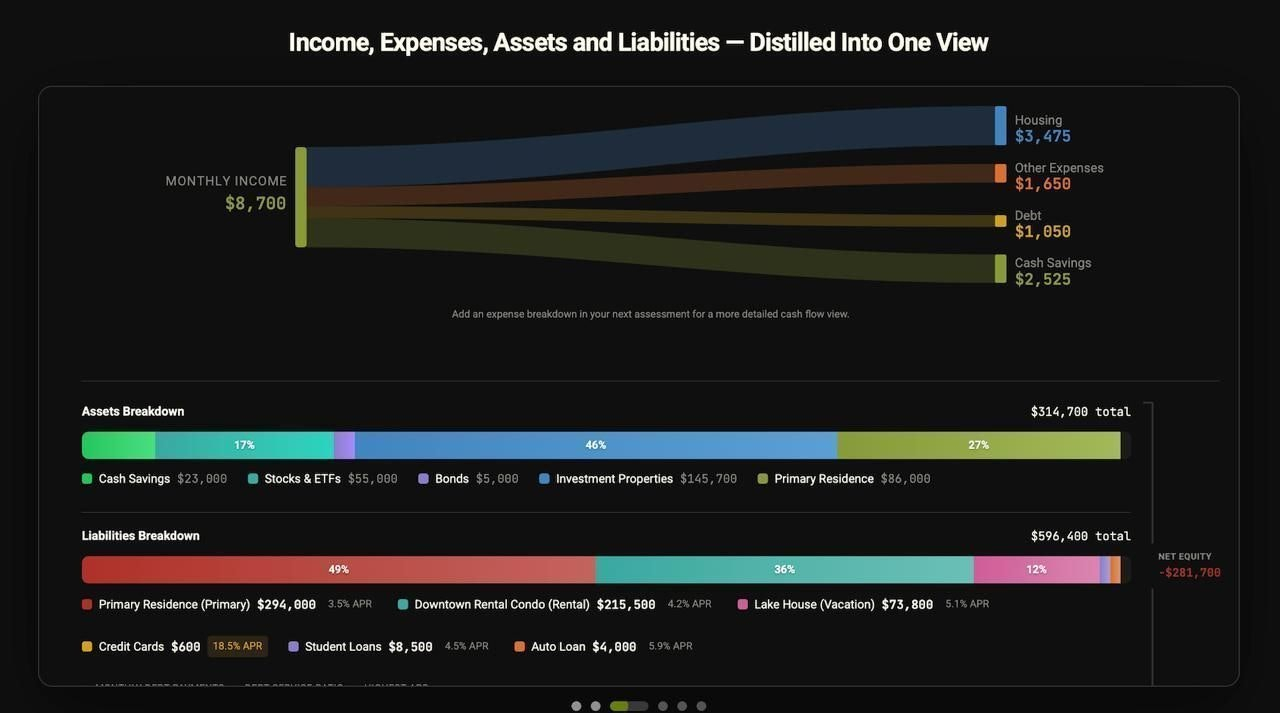Go to the second carousel slide dot
Viewport: 1280px width, 713px height.
595,706
